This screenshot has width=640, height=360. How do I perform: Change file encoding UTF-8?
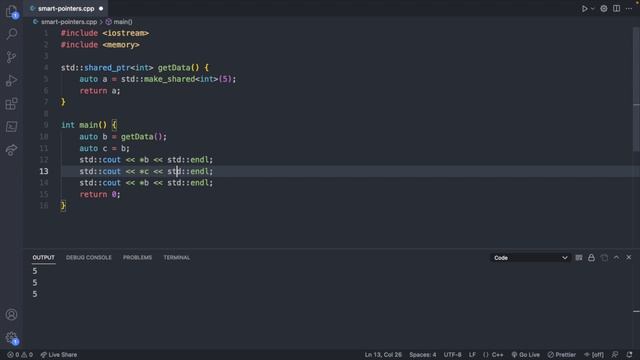coord(452,355)
